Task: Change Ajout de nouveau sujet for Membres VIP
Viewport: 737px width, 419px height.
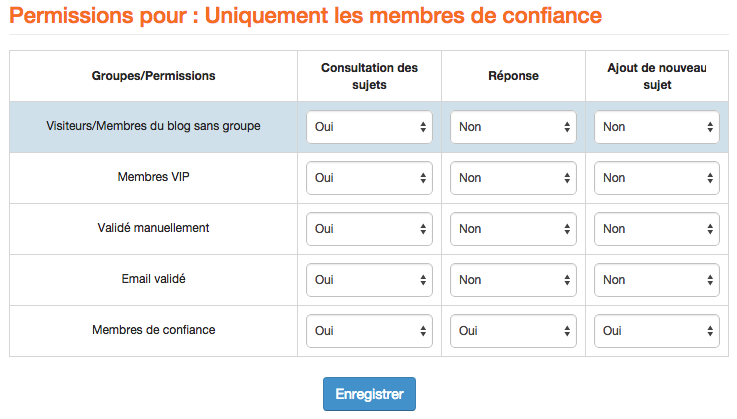Action: pyautogui.click(x=657, y=178)
